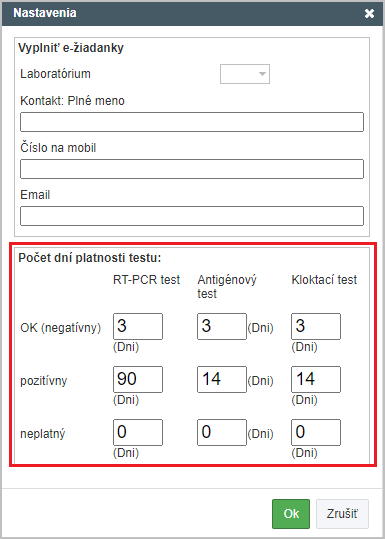The image size is (385, 539).
Task: Select the Email input field
Action: click(192, 216)
